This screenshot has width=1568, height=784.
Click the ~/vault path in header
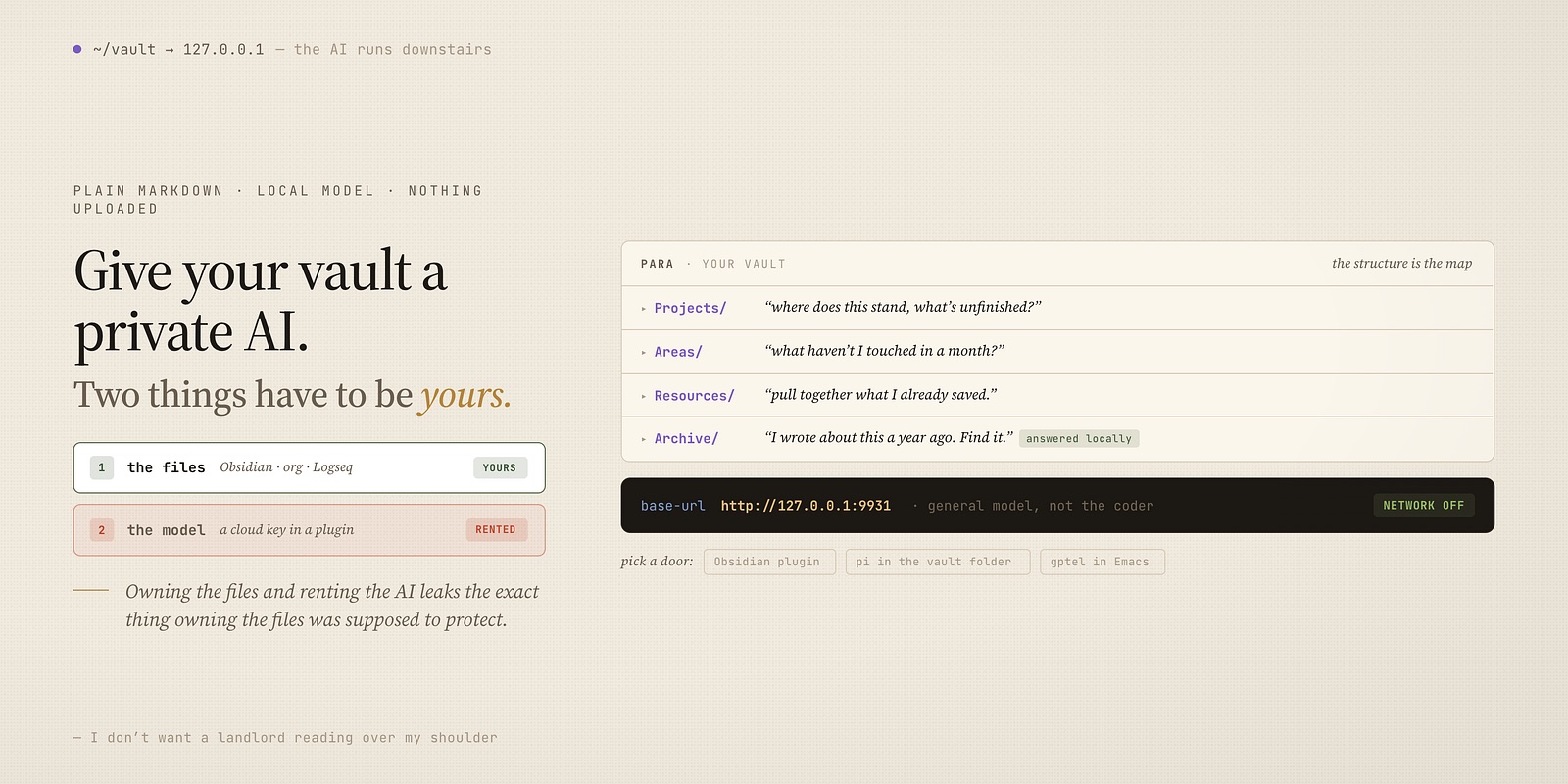(124, 49)
